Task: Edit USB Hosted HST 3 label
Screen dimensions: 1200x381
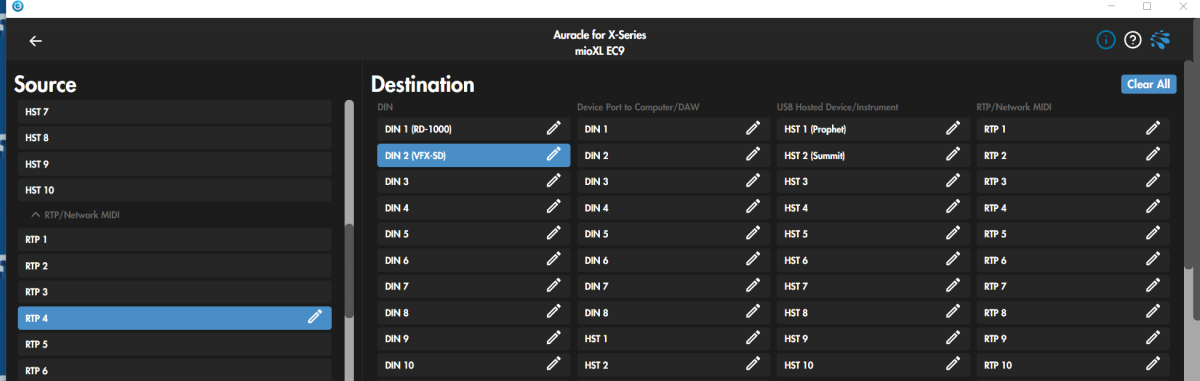Action: 953,181
